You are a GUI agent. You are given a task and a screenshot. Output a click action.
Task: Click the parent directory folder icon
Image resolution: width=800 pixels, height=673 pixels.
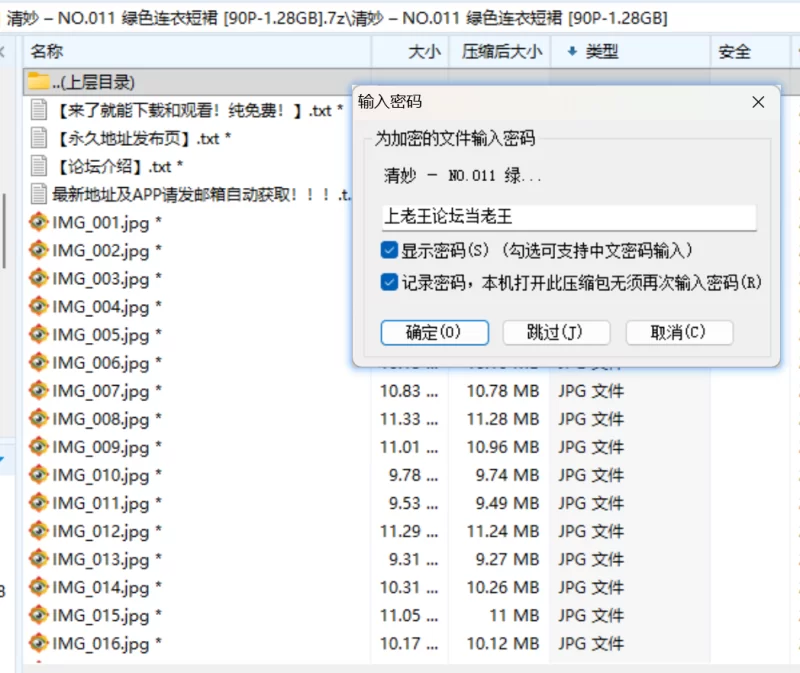coord(39,82)
